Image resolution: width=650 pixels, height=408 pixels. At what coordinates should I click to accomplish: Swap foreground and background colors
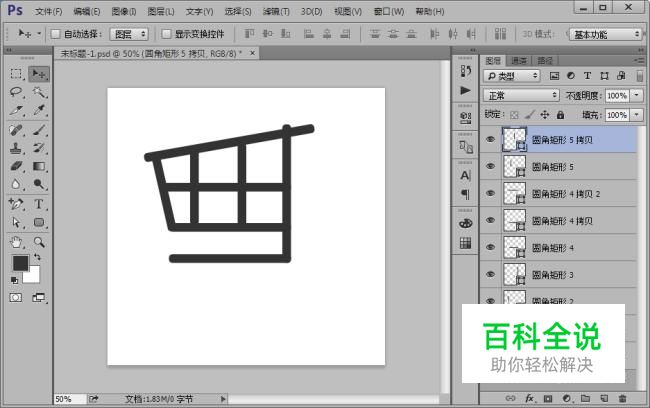[x=37, y=257]
